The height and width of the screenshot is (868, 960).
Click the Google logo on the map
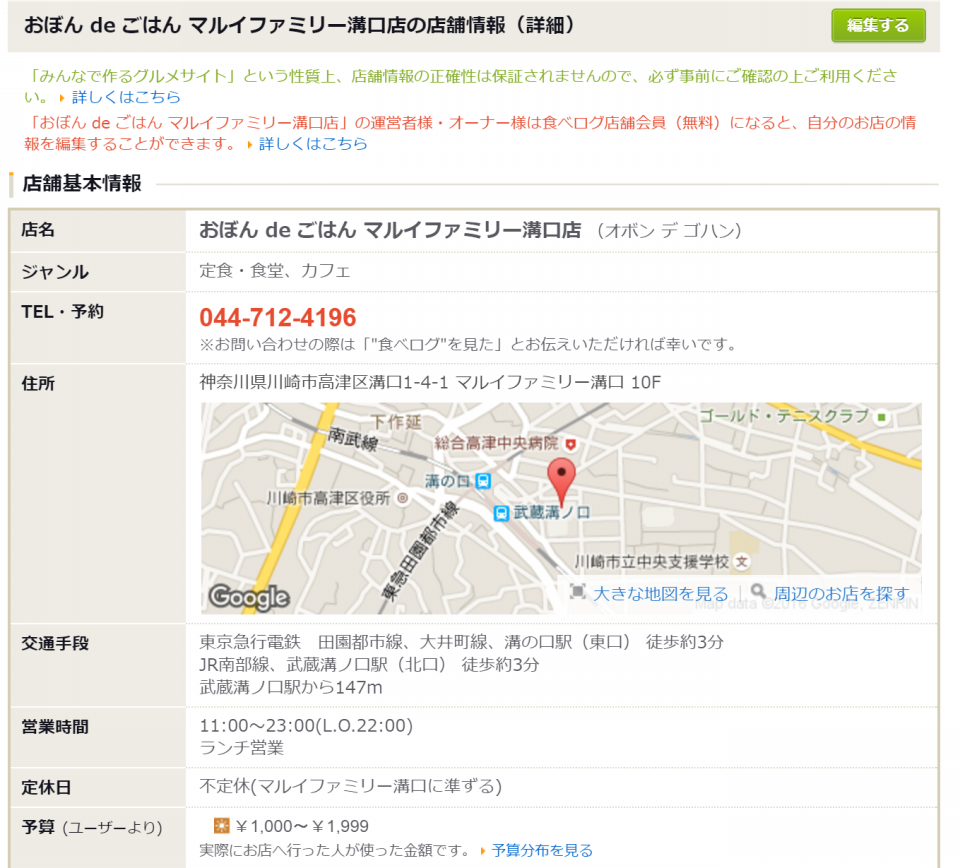coord(249,597)
